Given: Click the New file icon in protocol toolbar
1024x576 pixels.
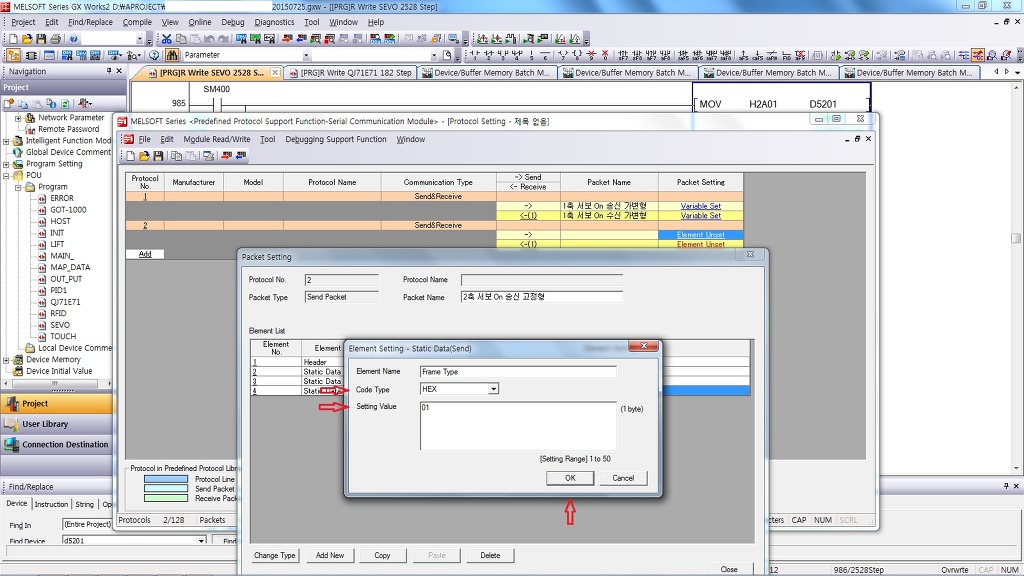Looking at the screenshot, I should (131, 156).
